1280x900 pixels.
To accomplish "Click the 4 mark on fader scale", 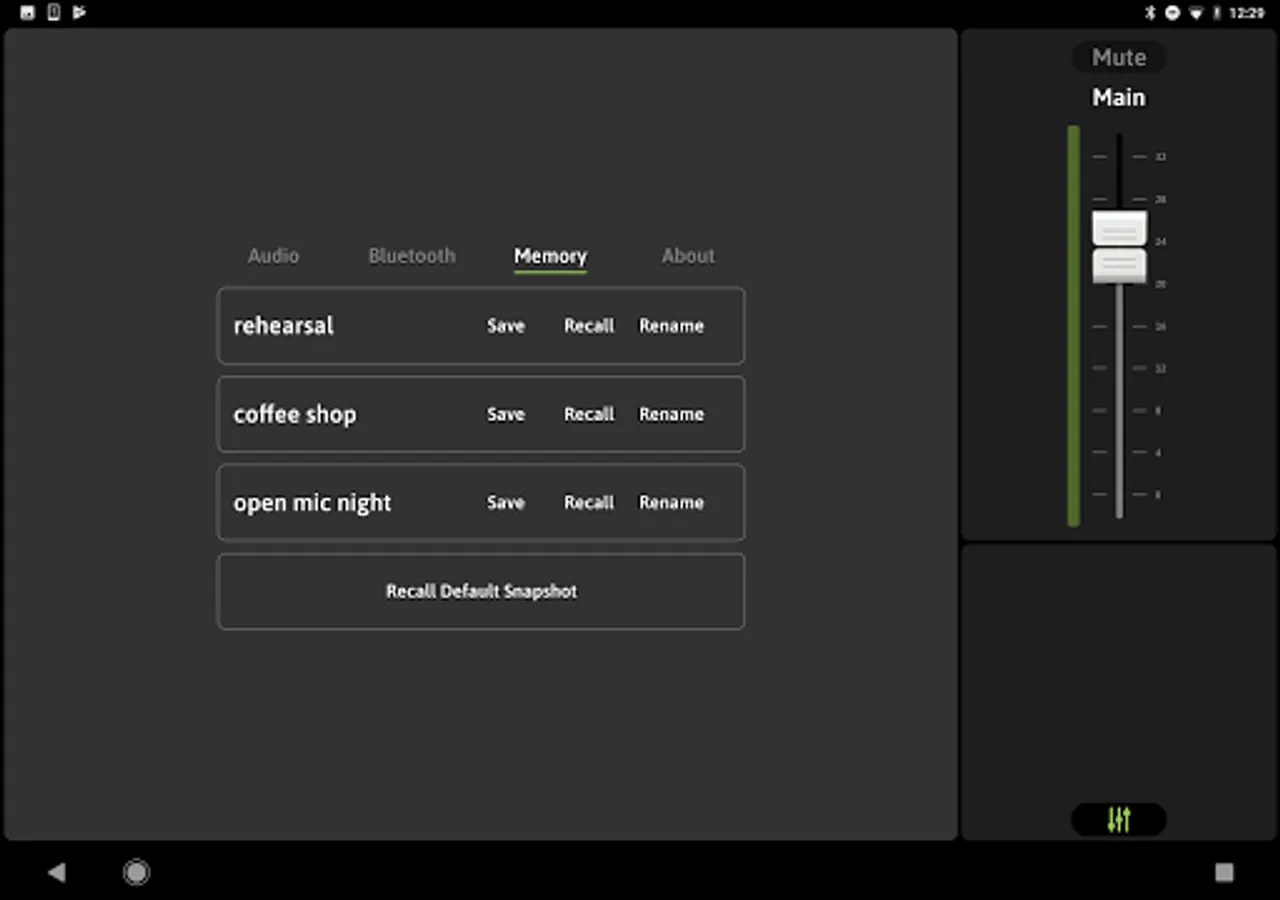I will (1159, 453).
